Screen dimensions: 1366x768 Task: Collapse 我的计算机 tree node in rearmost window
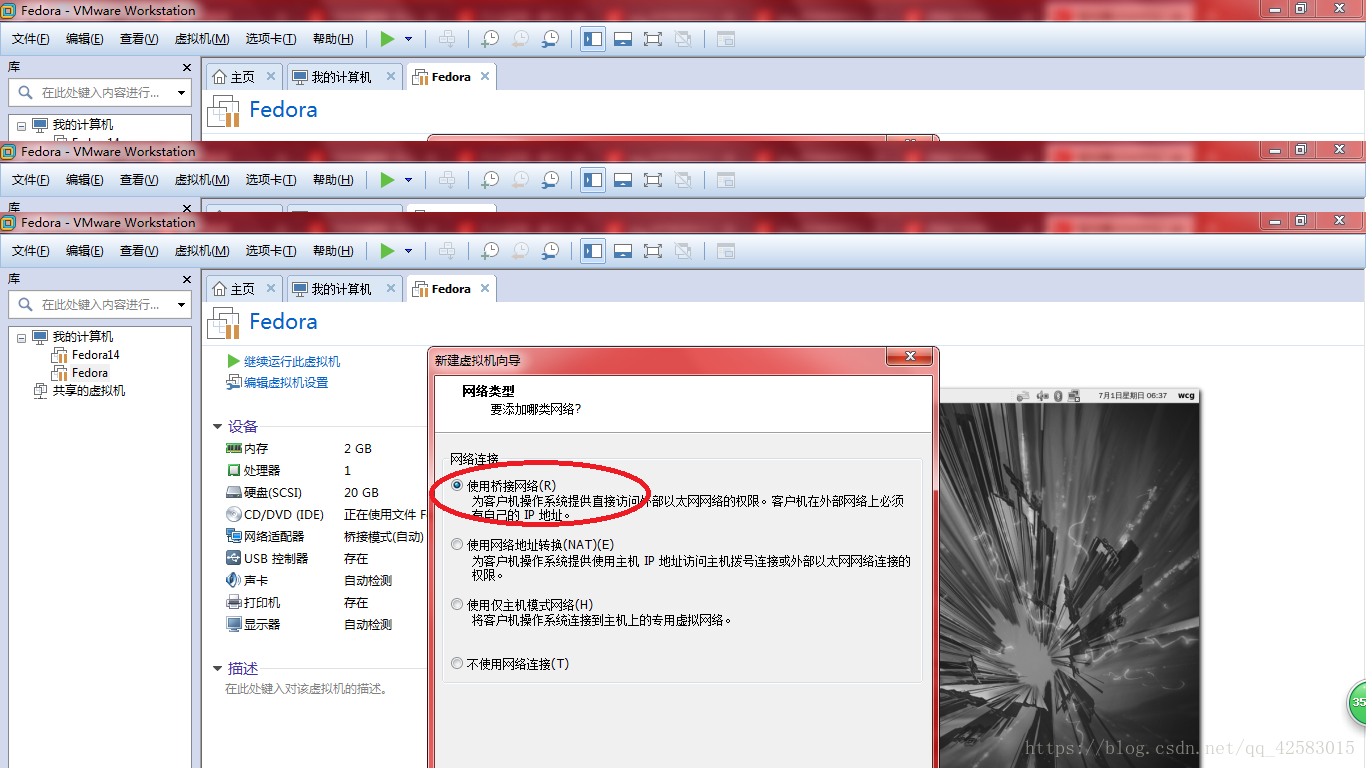coord(21,125)
